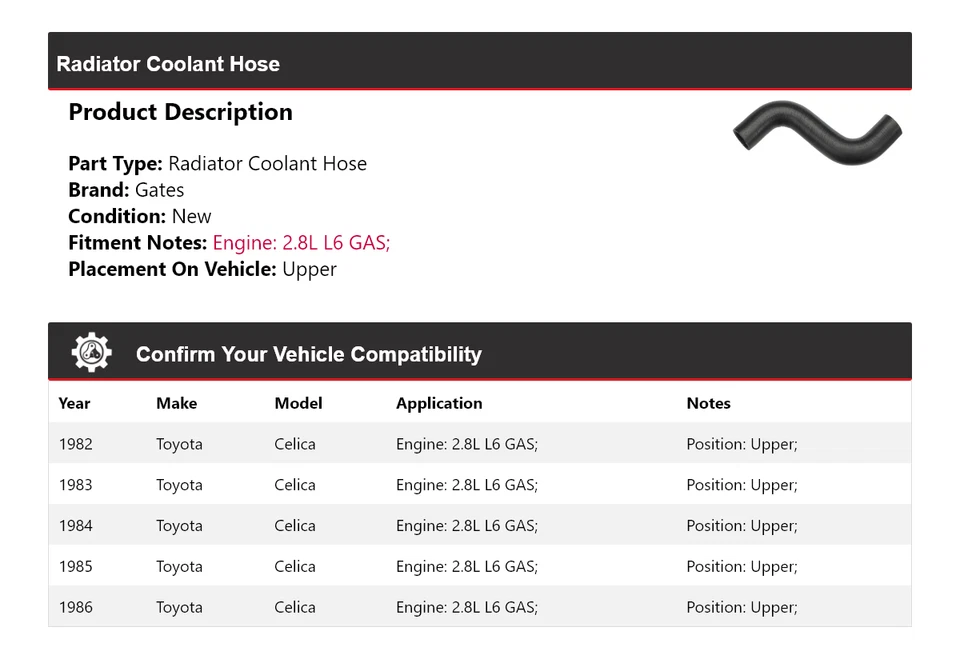Click Toyota in the 1985 row
960x659 pixels.
(x=179, y=567)
